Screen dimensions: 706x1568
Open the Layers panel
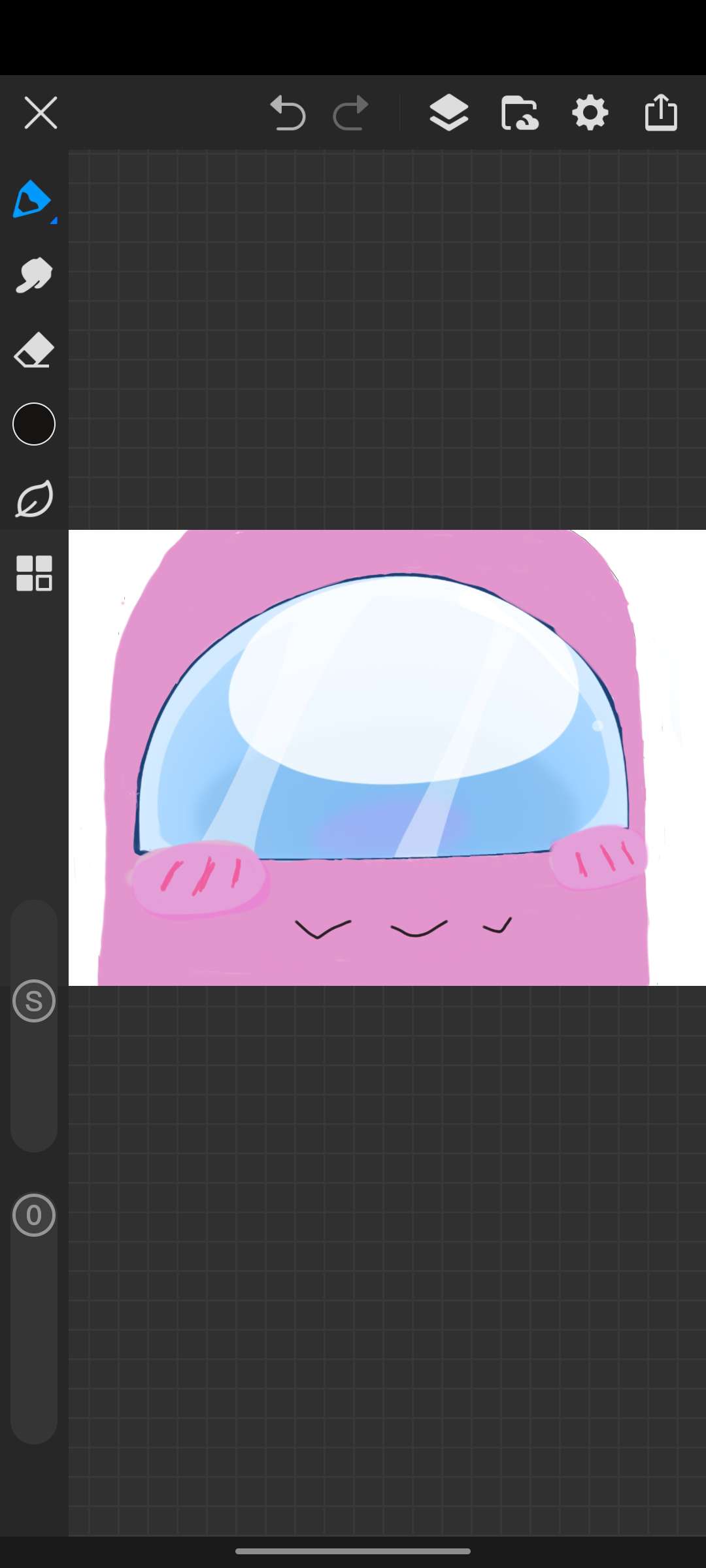coord(449,113)
